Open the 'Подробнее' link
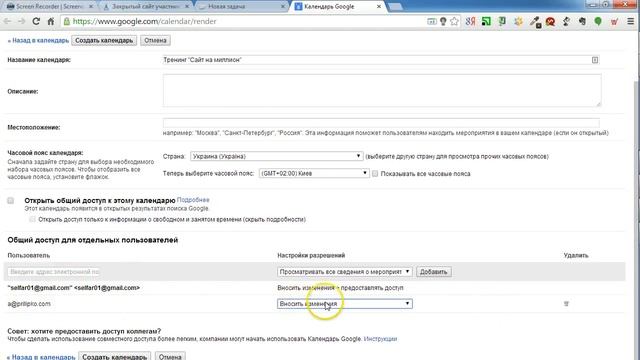The height and width of the screenshot is (360, 640). [193, 200]
